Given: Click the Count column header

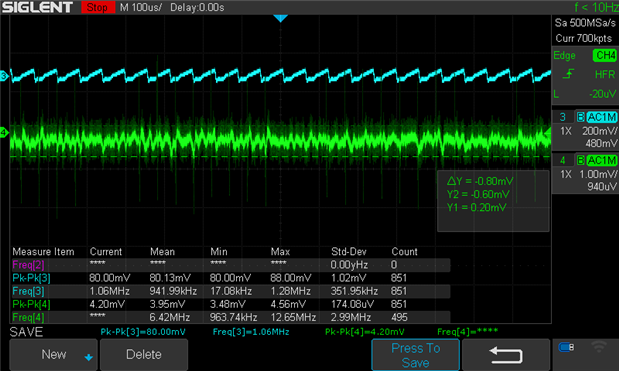Looking at the screenshot, I should point(404,252).
